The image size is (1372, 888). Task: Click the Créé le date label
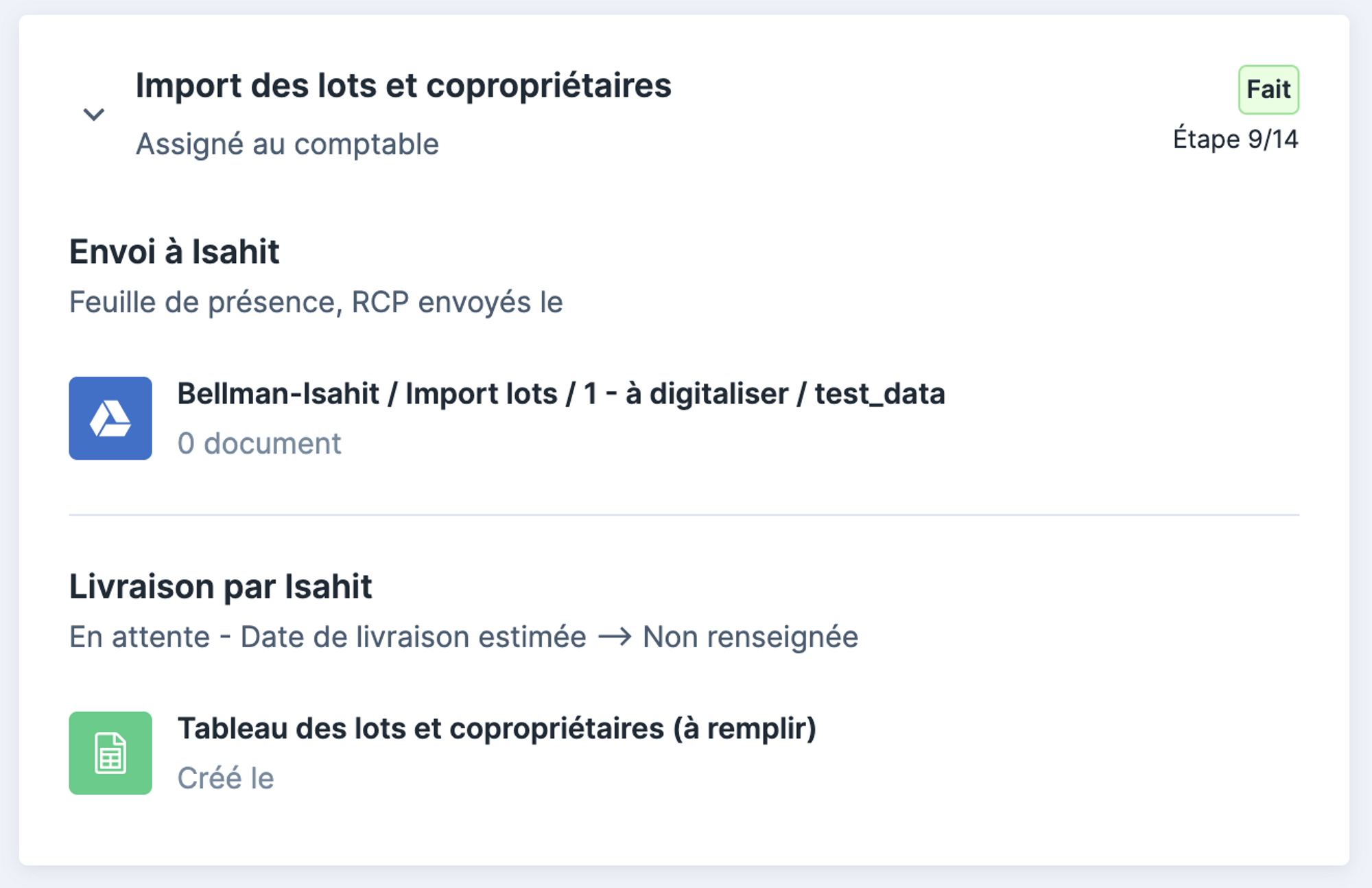click(226, 778)
